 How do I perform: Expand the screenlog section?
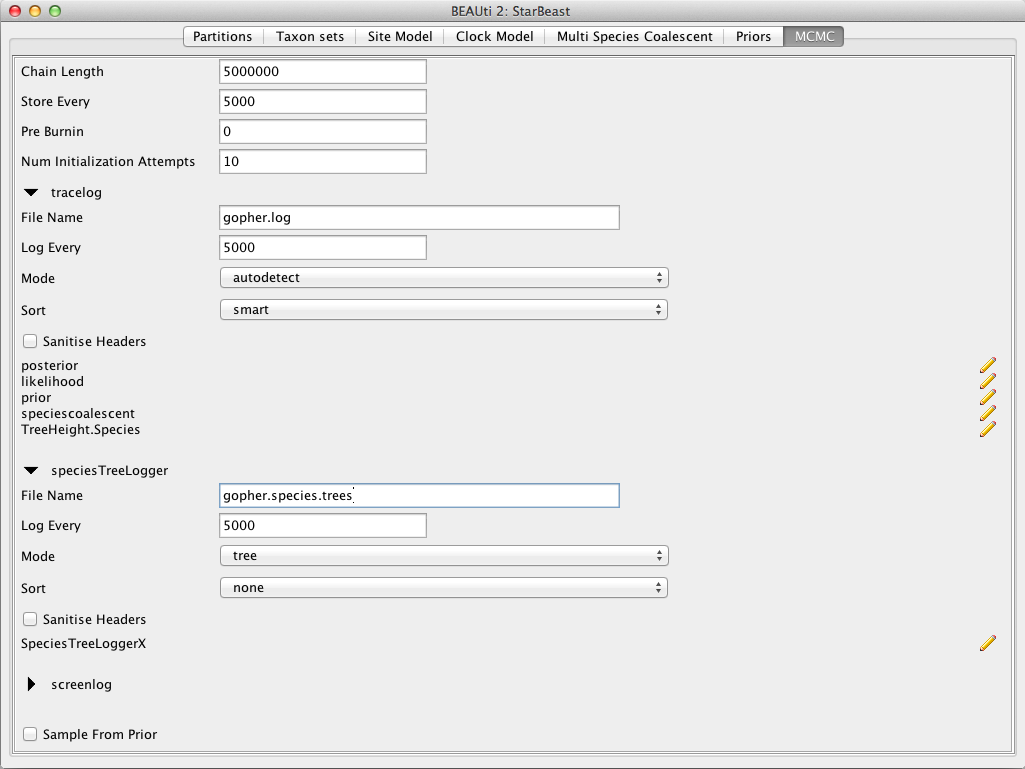(x=32, y=685)
